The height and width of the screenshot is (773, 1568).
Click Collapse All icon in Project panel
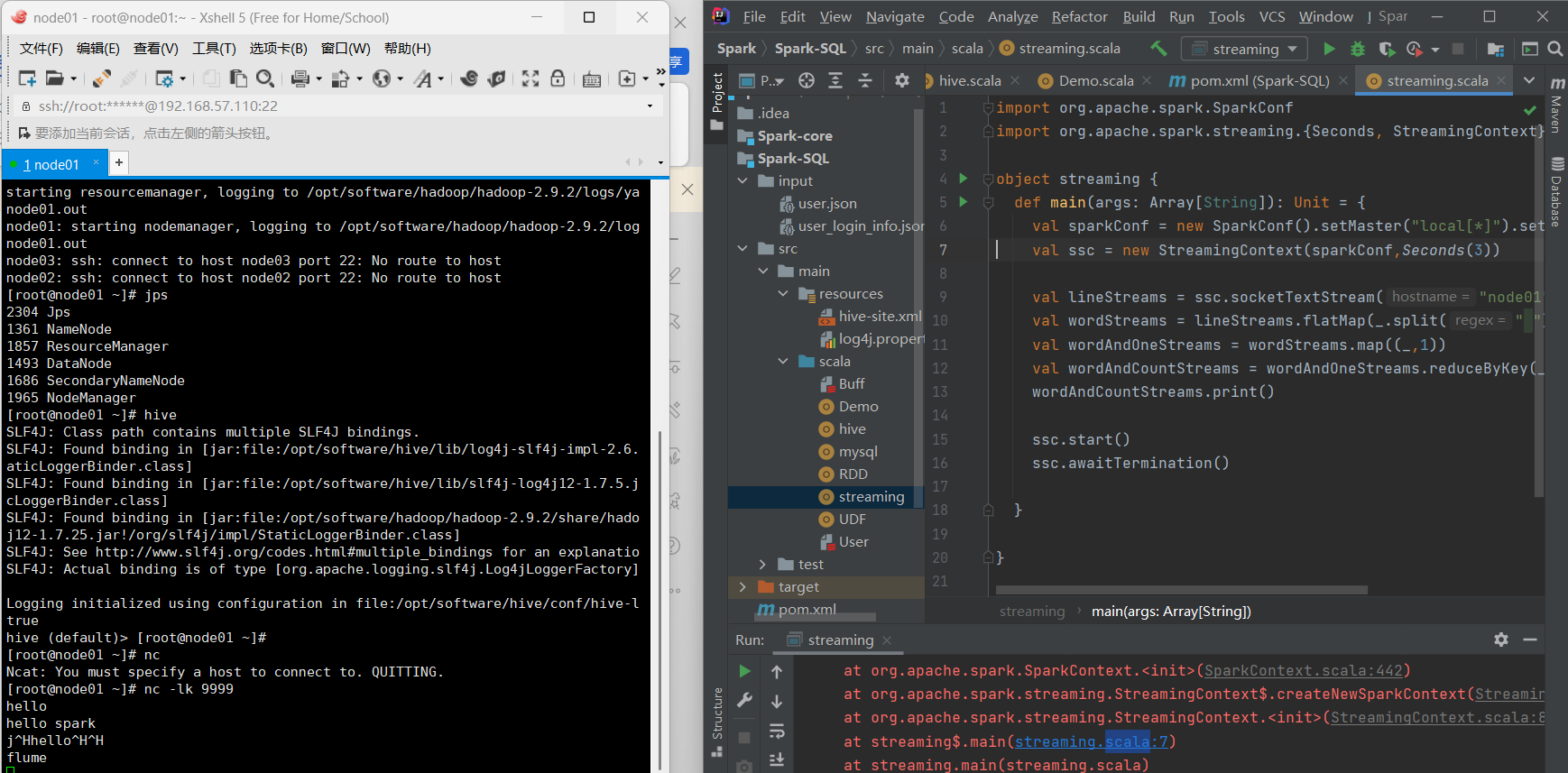[865, 80]
